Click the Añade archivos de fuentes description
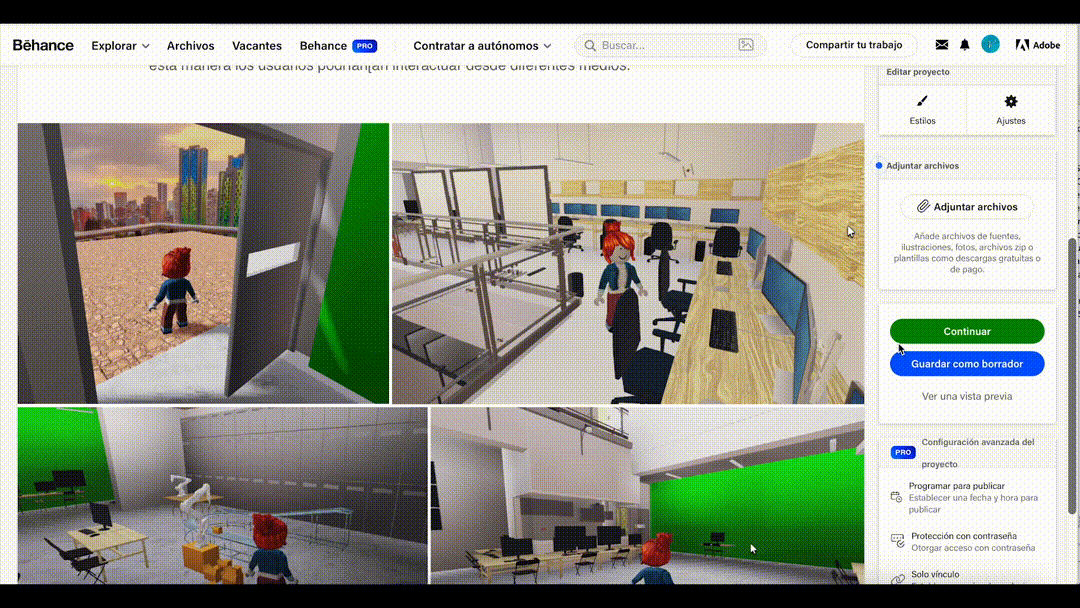This screenshot has width=1080, height=608. point(967,253)
